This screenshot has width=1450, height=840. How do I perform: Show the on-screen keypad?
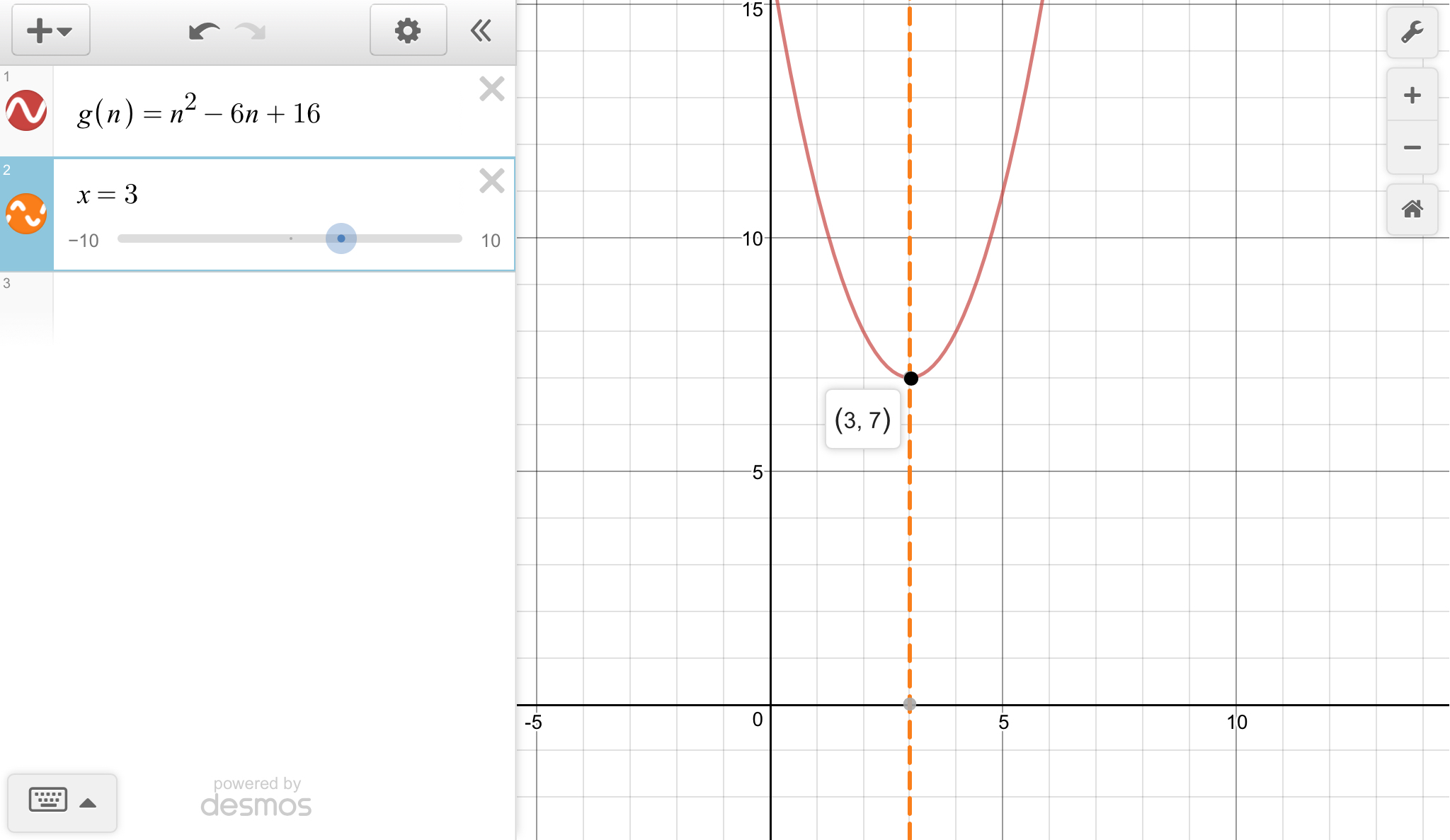[x=48, y=800]
